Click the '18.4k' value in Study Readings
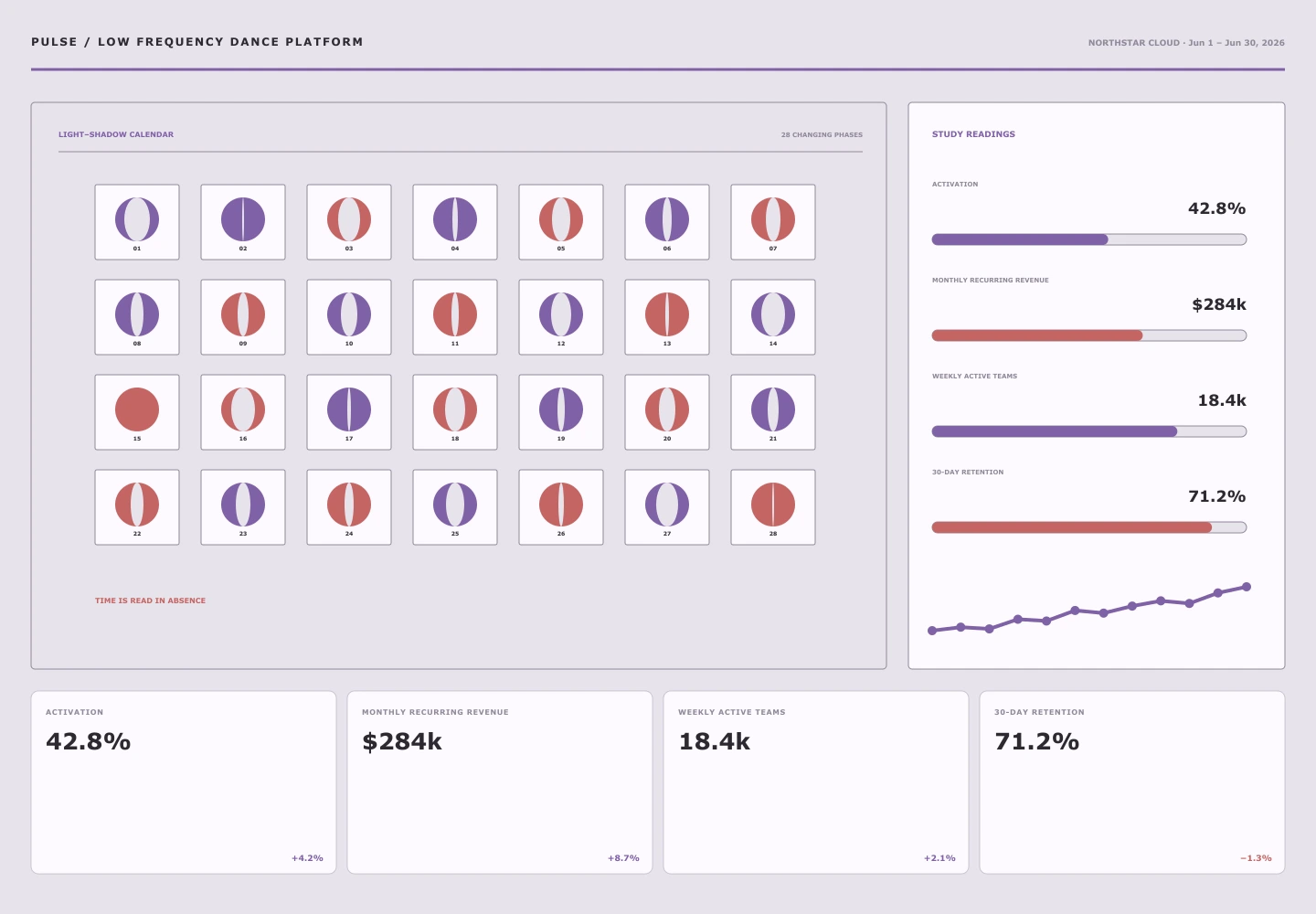Image resolution: width=1316 pixels, height=914 pixels. [1222, 400]
